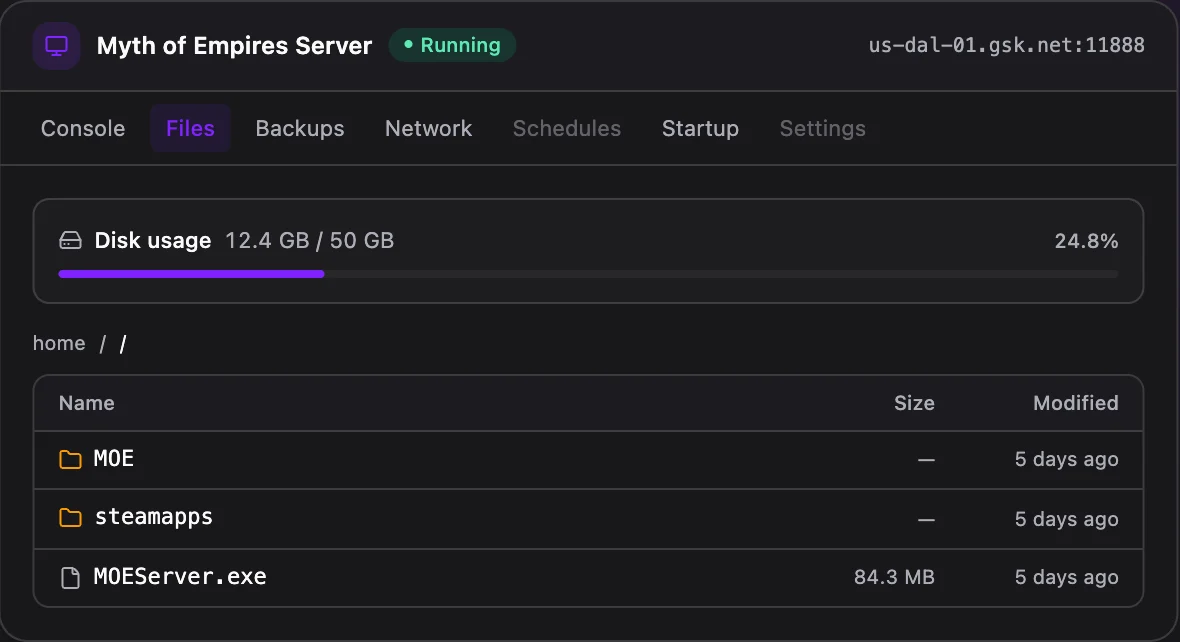
Task: Open the Console tab
Action: 83,129
